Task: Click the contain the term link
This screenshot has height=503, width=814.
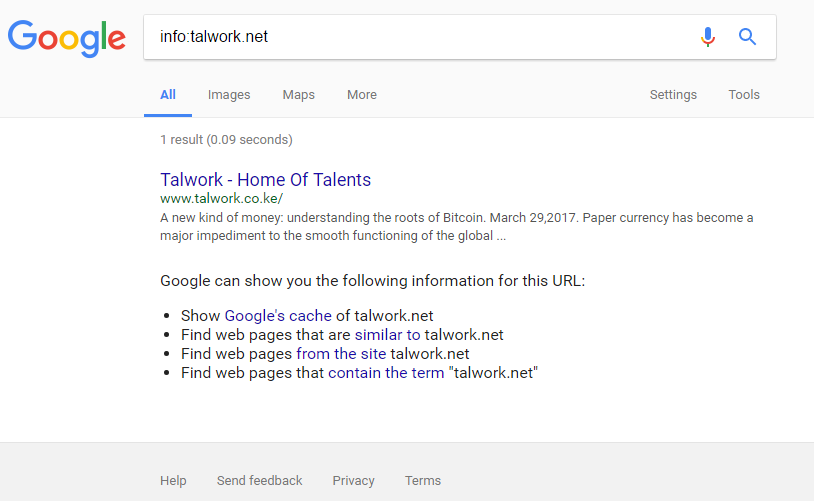Action: click(x=386, y=373)
